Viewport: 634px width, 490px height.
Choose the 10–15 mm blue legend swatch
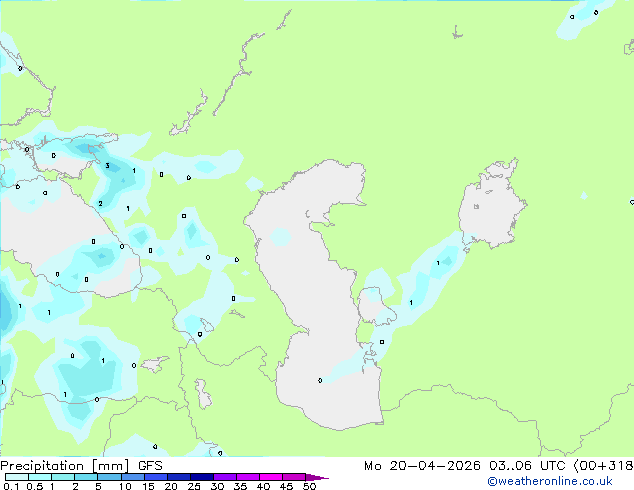coord(132,477)
